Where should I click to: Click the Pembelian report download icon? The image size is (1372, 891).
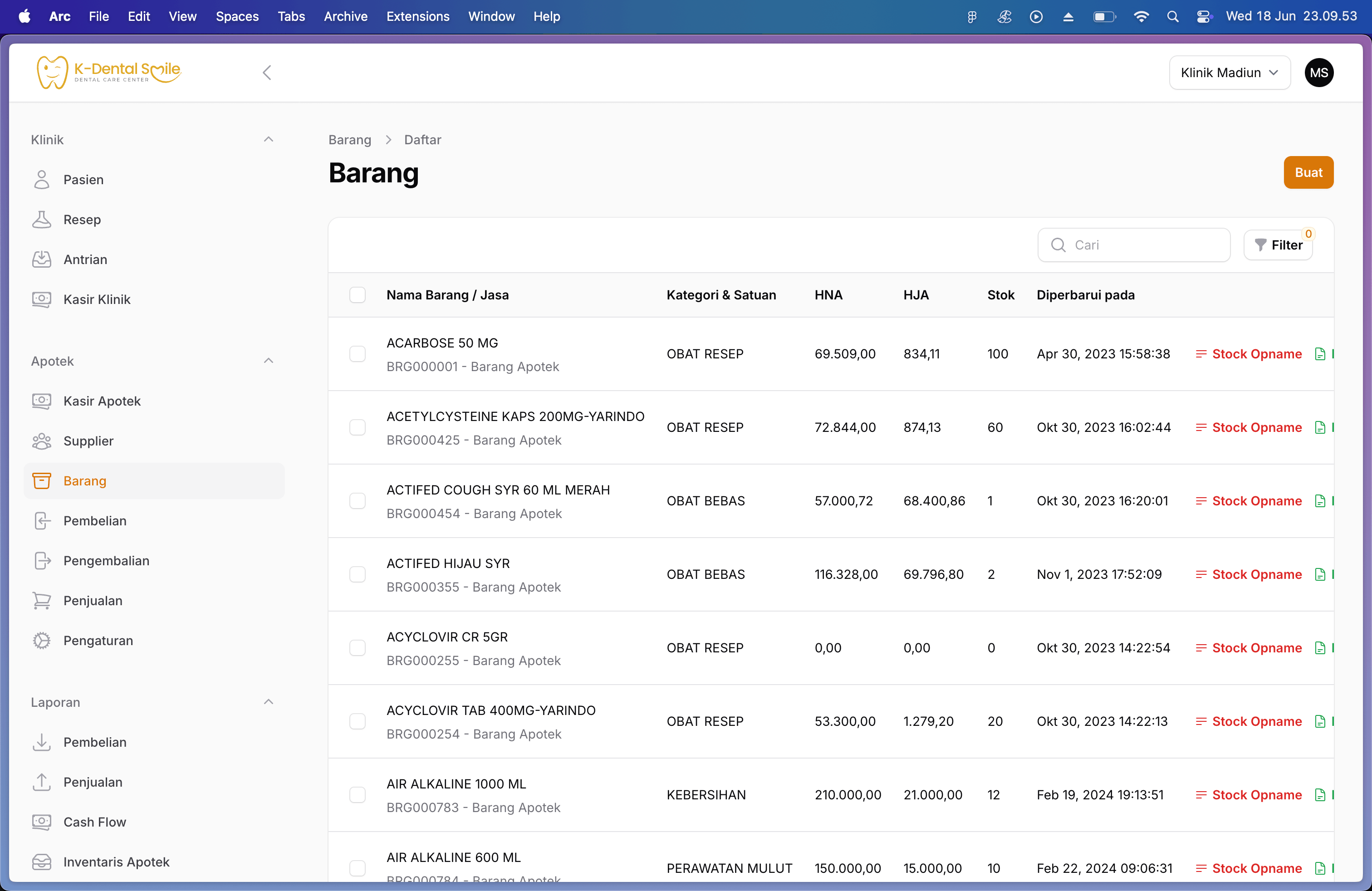(x=41, y=742)
